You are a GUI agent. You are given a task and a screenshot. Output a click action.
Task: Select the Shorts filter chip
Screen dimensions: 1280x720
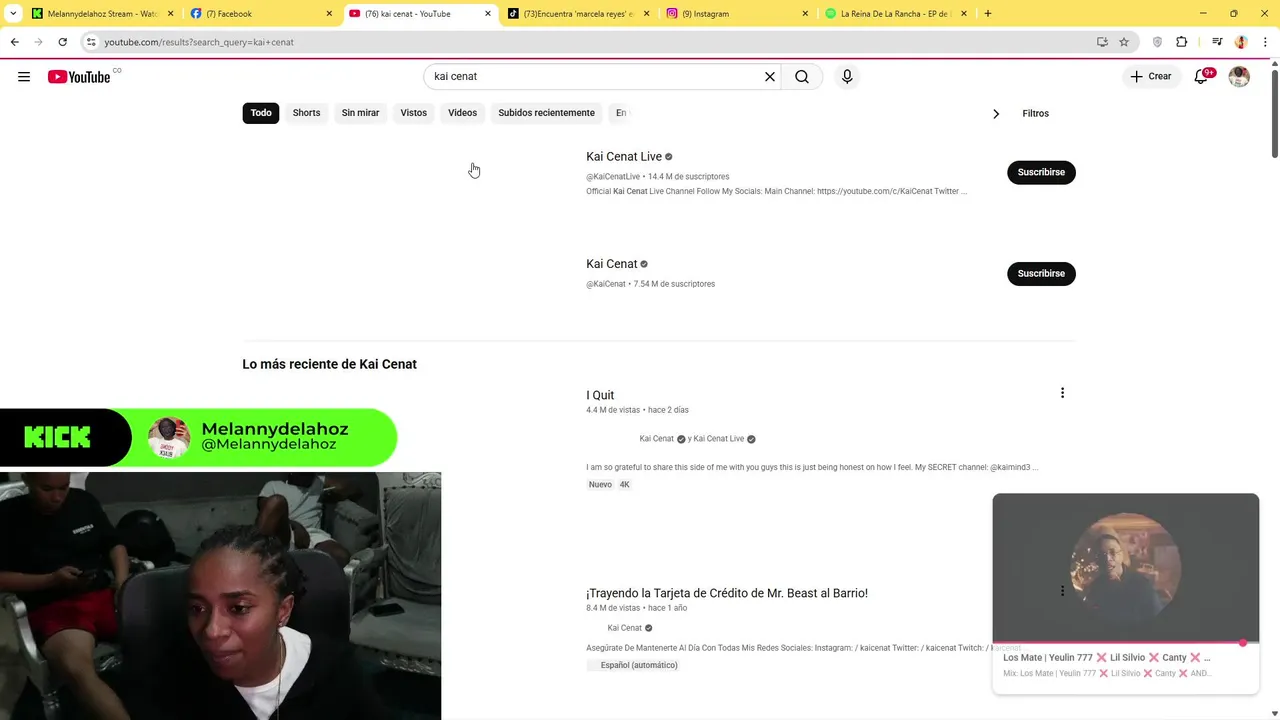306,113
